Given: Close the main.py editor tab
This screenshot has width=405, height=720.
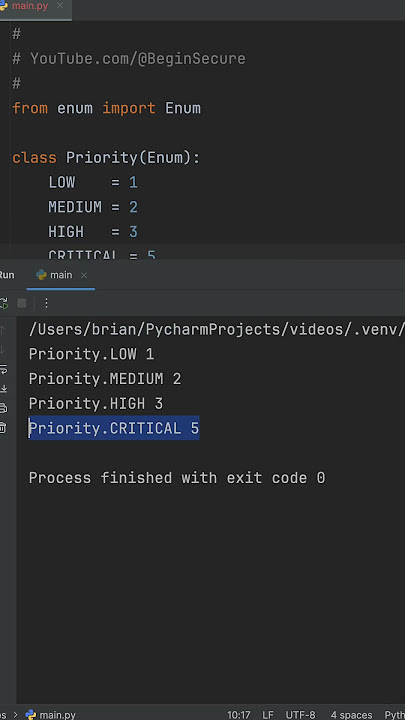Looking at the screenshot, I should point(60,6).
